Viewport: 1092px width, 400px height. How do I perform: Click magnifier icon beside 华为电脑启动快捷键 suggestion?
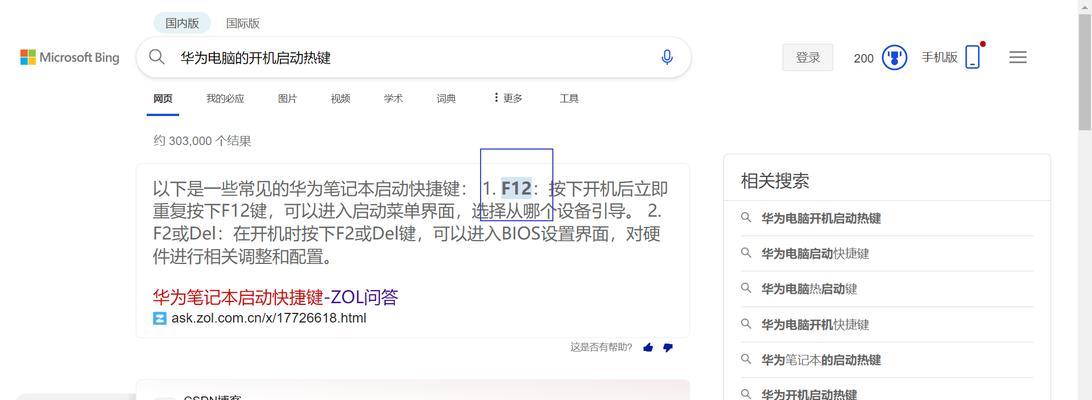pyautogui.click(x=746, y=253)
